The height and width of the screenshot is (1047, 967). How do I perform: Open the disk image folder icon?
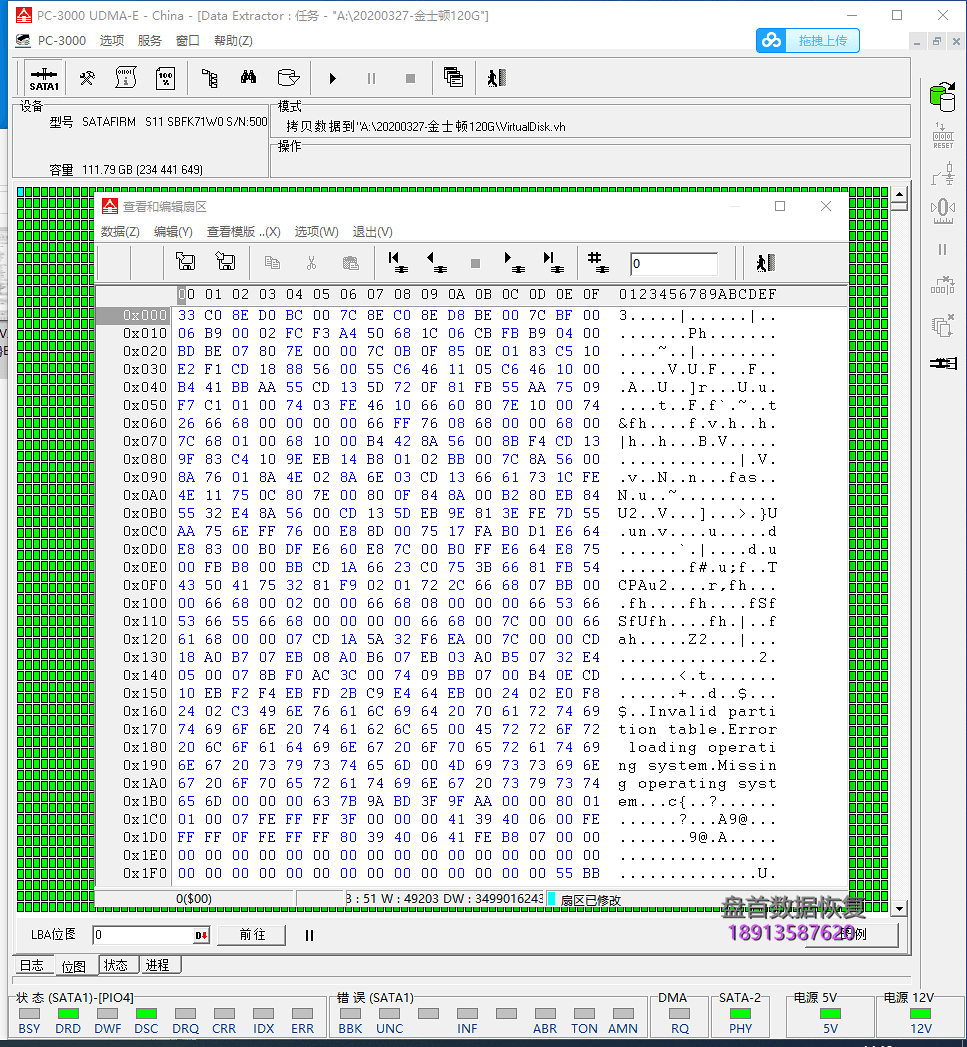(x=288, y=78)
